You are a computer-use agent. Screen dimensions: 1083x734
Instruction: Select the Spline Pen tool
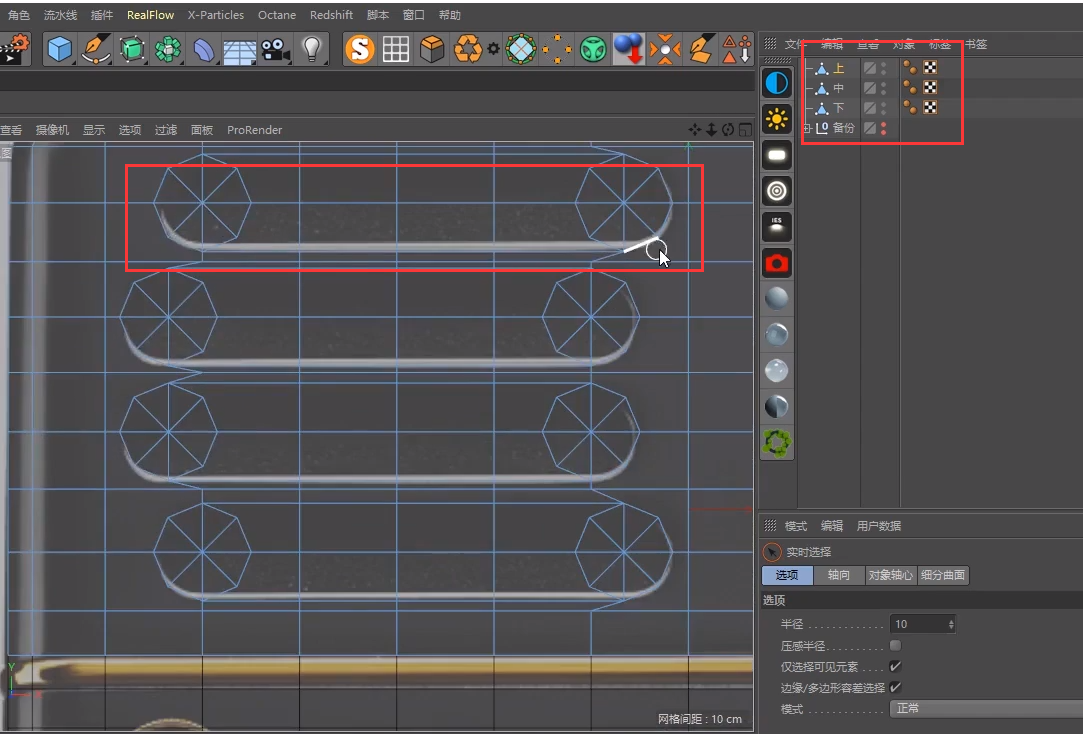96,49
